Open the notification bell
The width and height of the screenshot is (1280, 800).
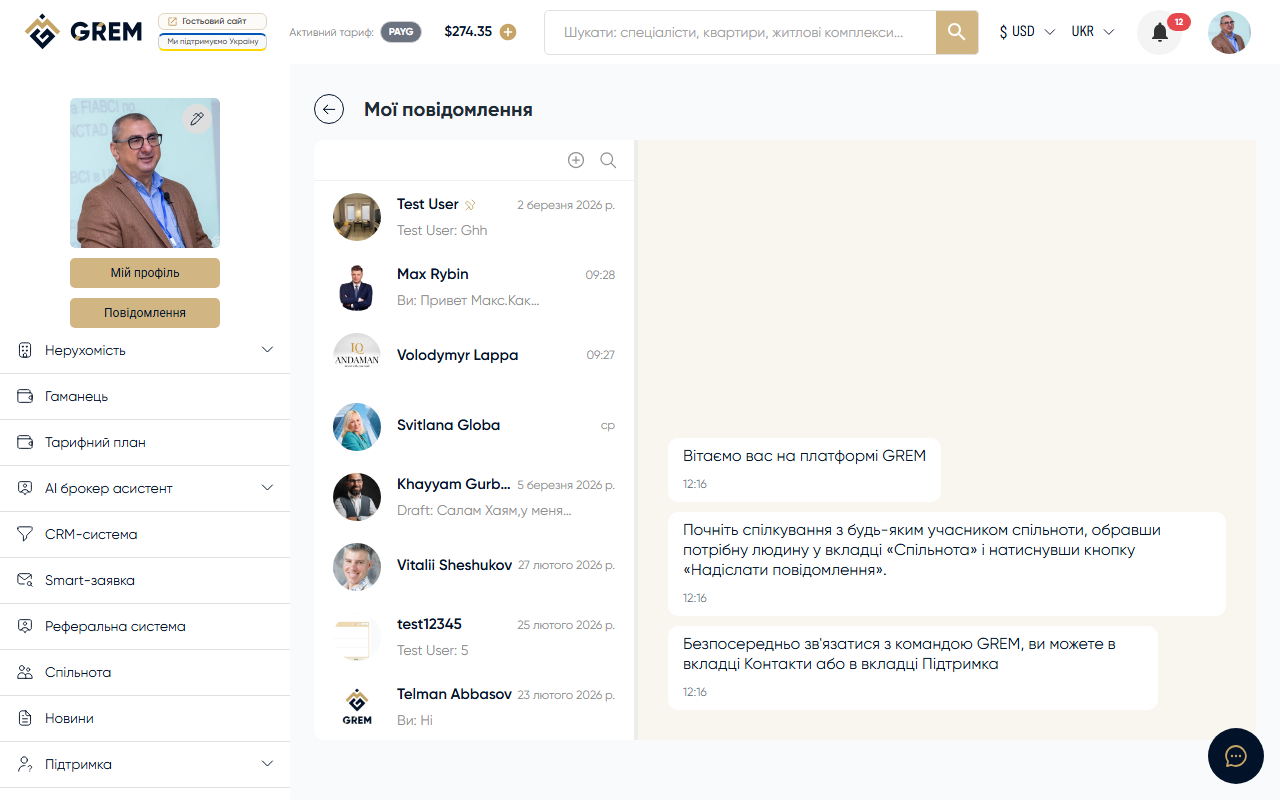[1158, 32]
